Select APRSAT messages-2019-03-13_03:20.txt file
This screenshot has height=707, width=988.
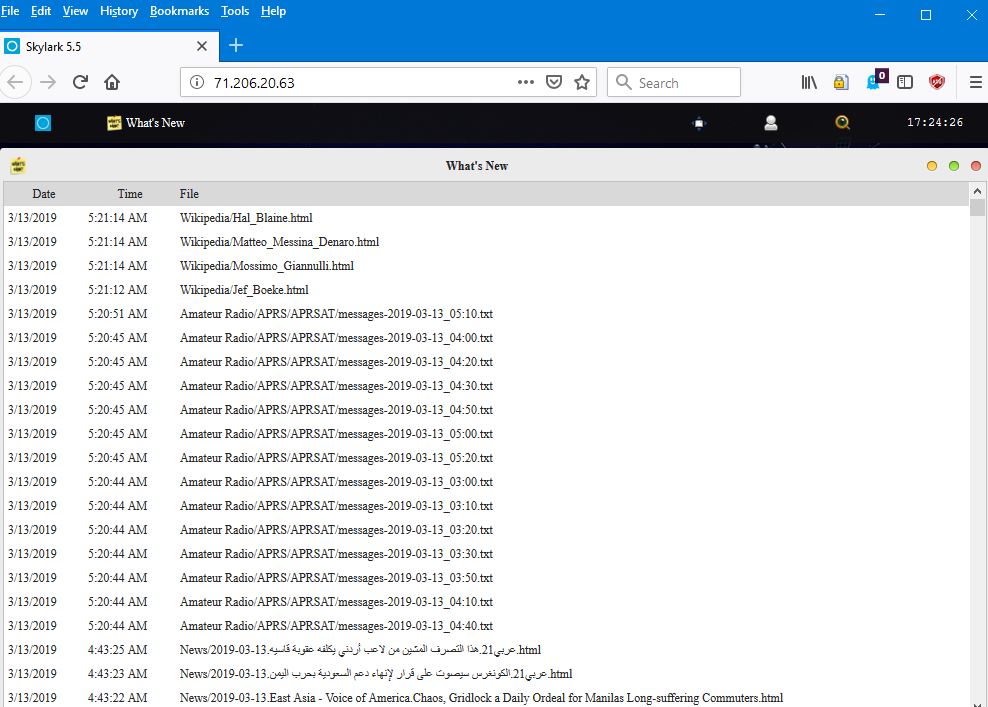coord(336,529)
